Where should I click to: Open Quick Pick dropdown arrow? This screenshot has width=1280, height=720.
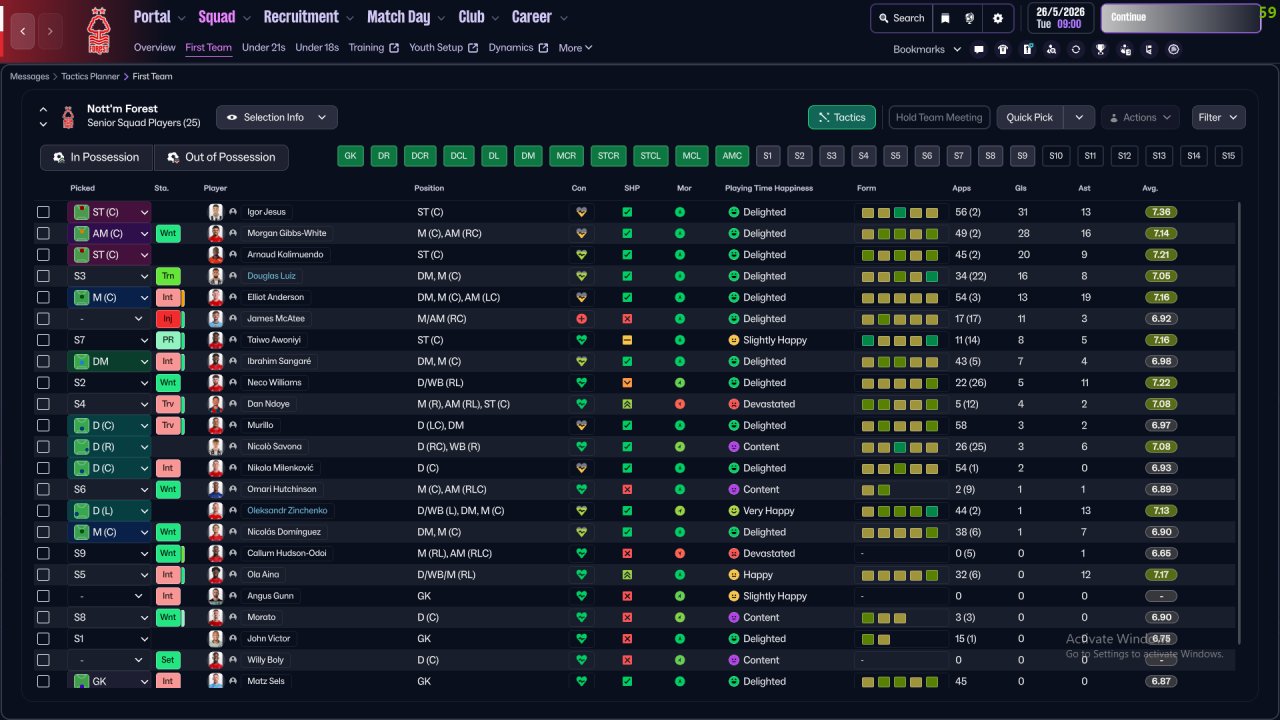click(1078, 117)
